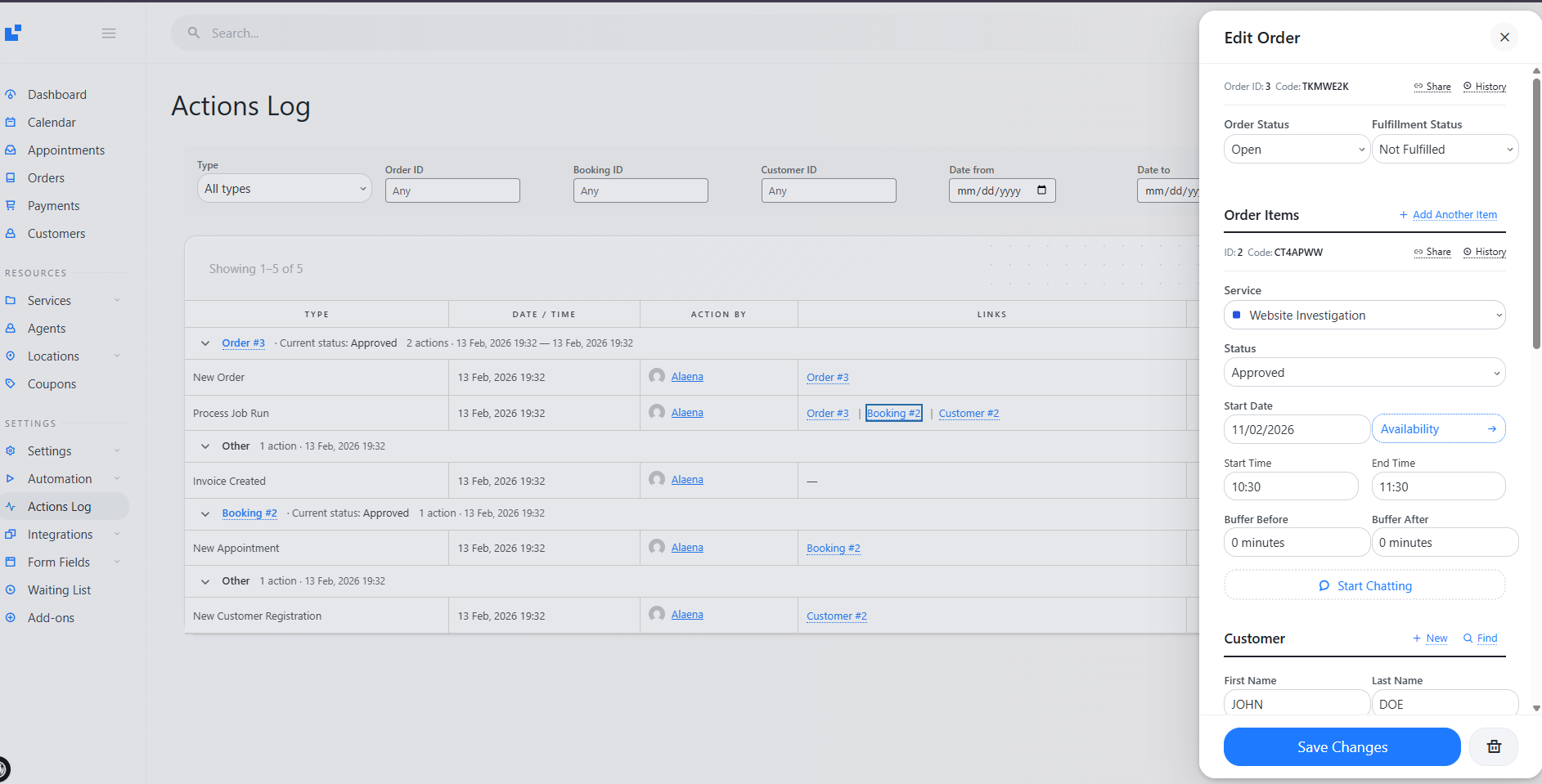
Task: Click the calendar icon in Date from field
Action: [1041, 190]
